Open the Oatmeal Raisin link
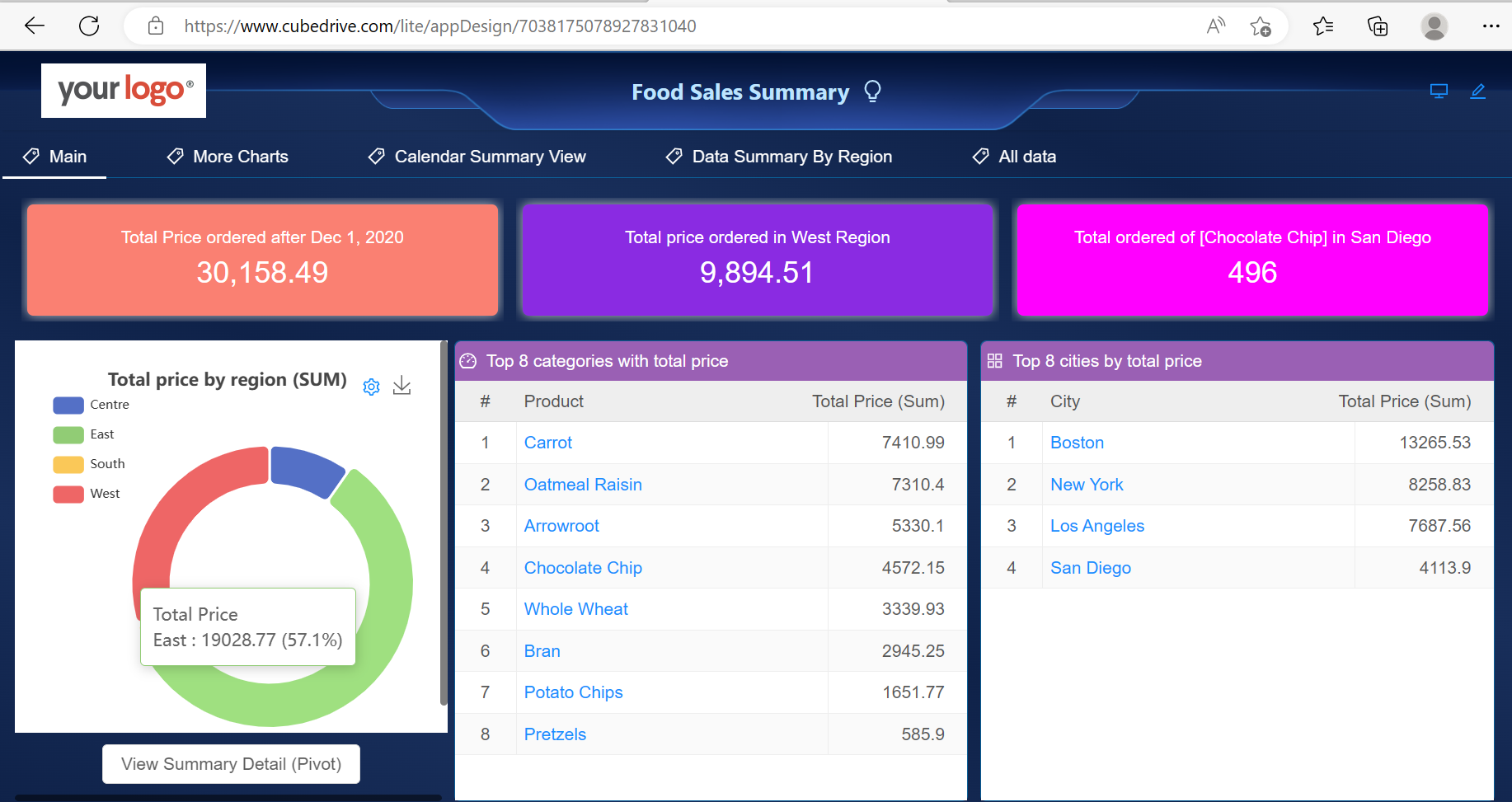Screen dimensions: 1512x802 [583, 485]
